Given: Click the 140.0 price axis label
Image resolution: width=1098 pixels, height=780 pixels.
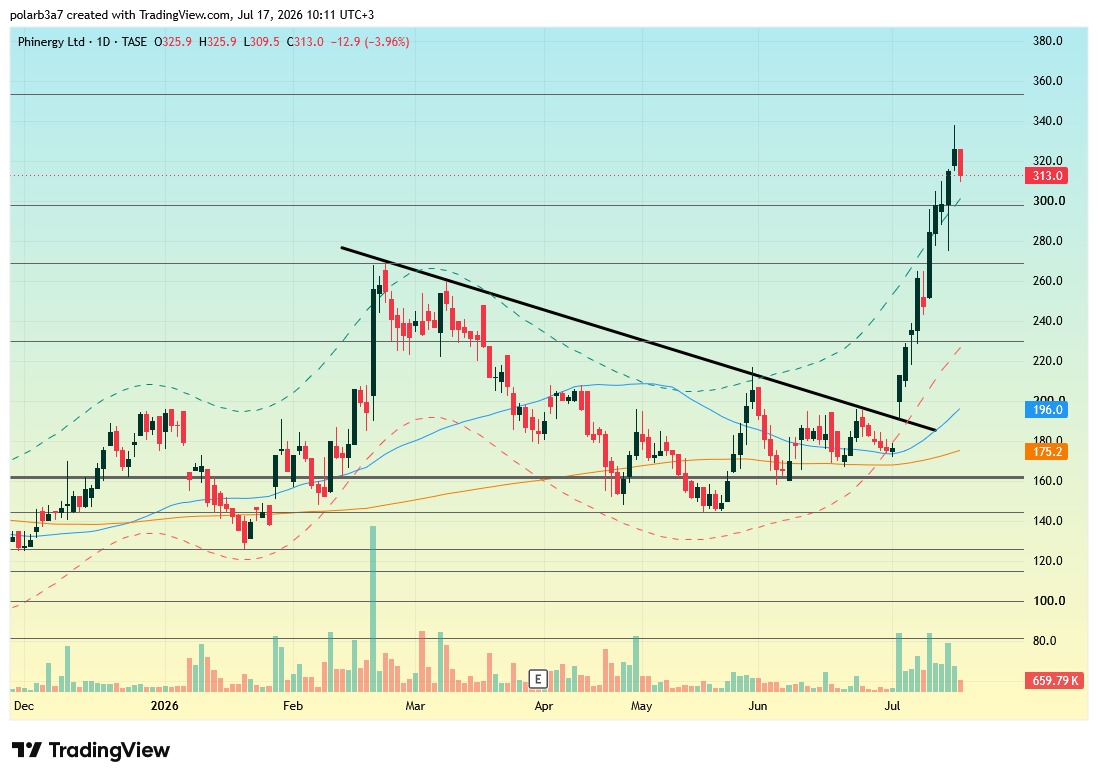Looking at the screenshot, I should point(1048,521).
